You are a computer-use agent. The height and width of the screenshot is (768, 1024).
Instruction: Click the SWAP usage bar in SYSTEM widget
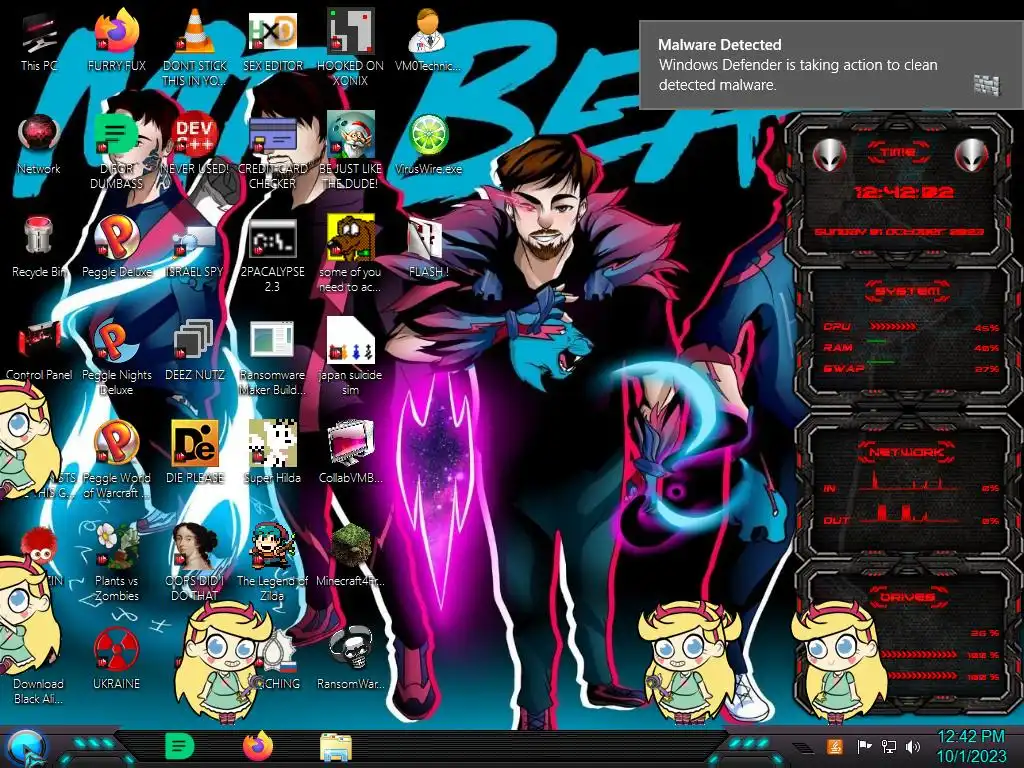pyautogui.click(x=880, y=361)
